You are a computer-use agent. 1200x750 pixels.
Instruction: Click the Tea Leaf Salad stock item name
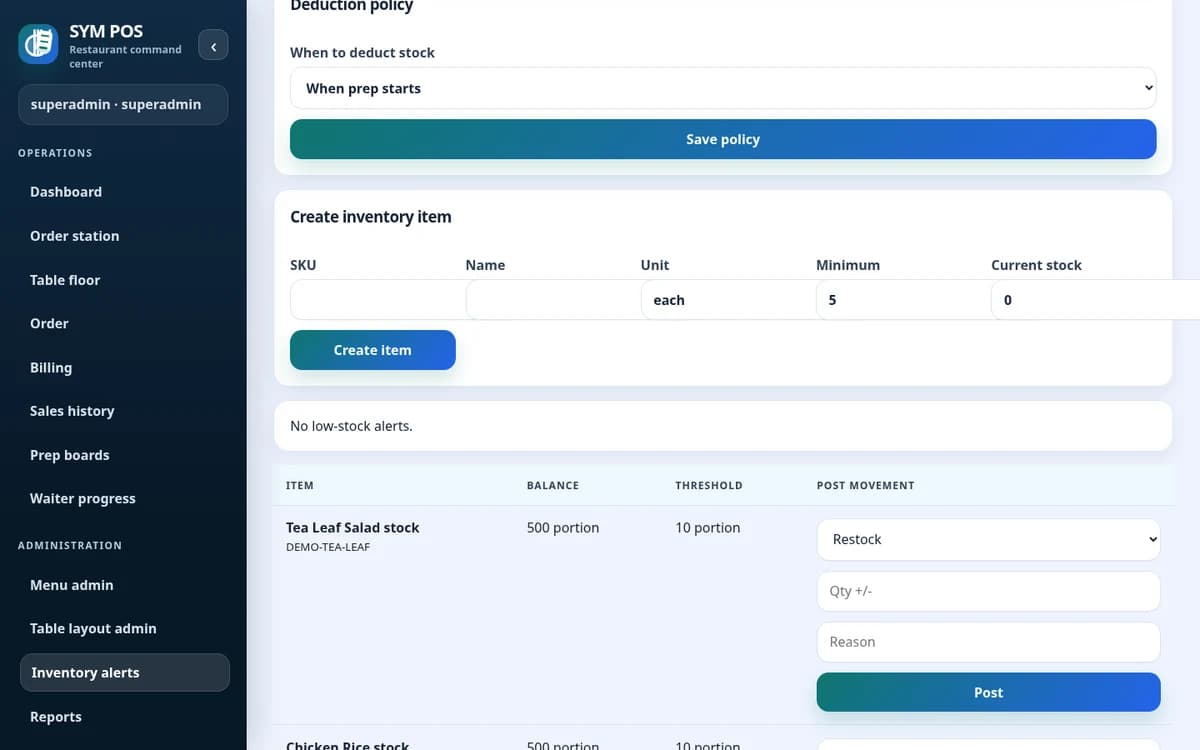[x=353, y=527]
